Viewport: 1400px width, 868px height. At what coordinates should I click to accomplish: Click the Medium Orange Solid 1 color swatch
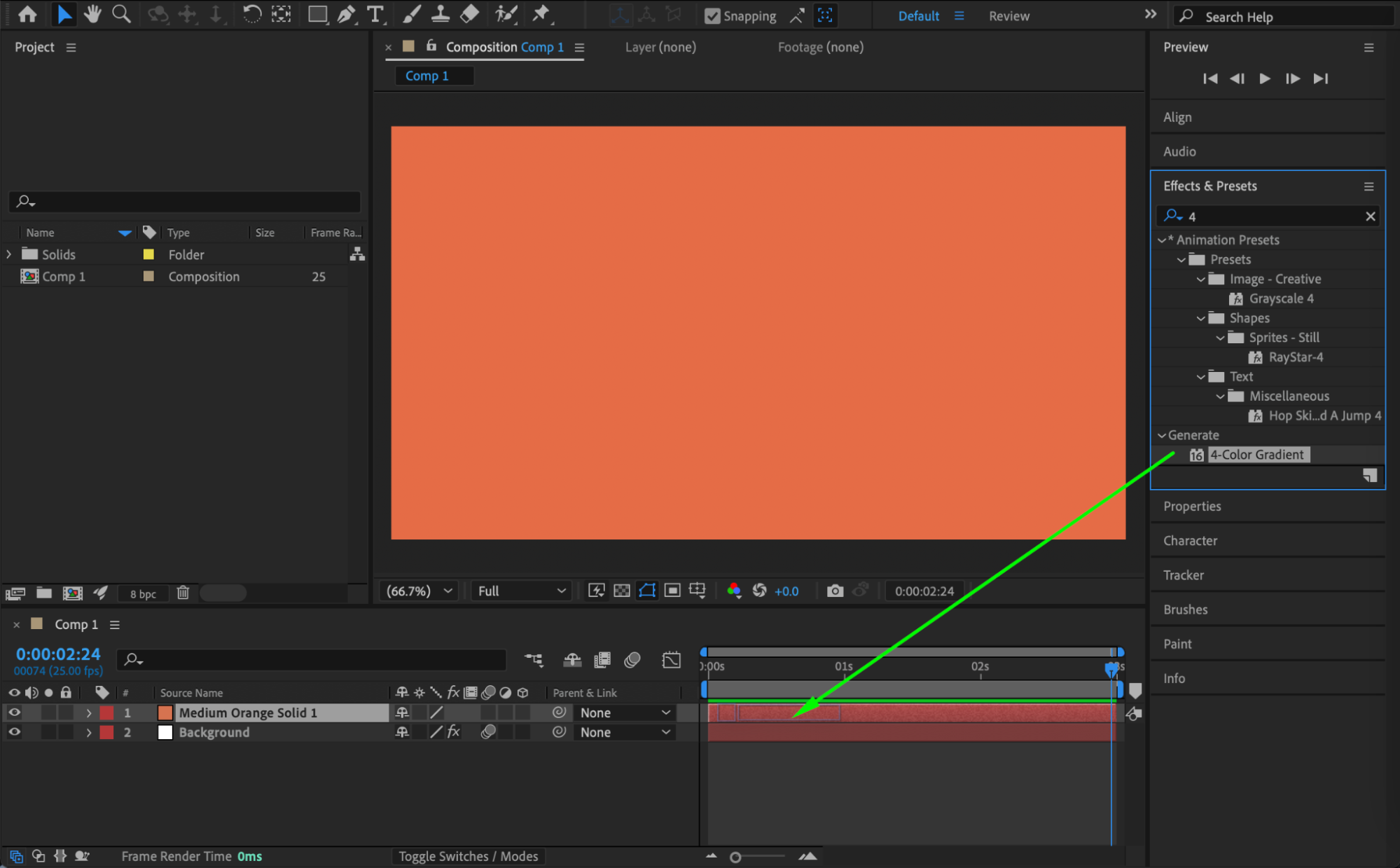(165, 712)
